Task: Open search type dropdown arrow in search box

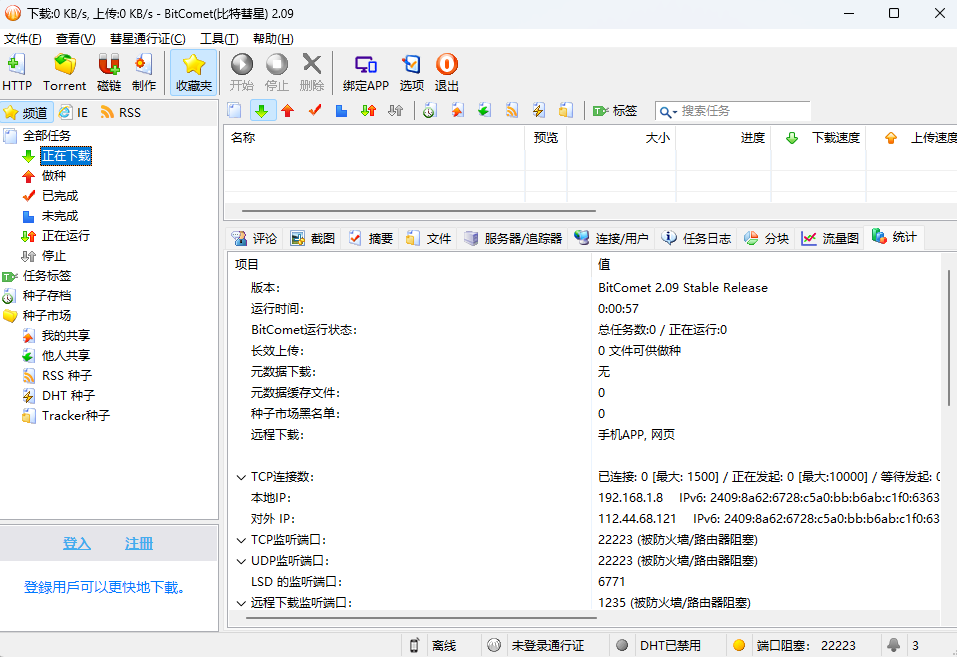Action: (675, 112)
